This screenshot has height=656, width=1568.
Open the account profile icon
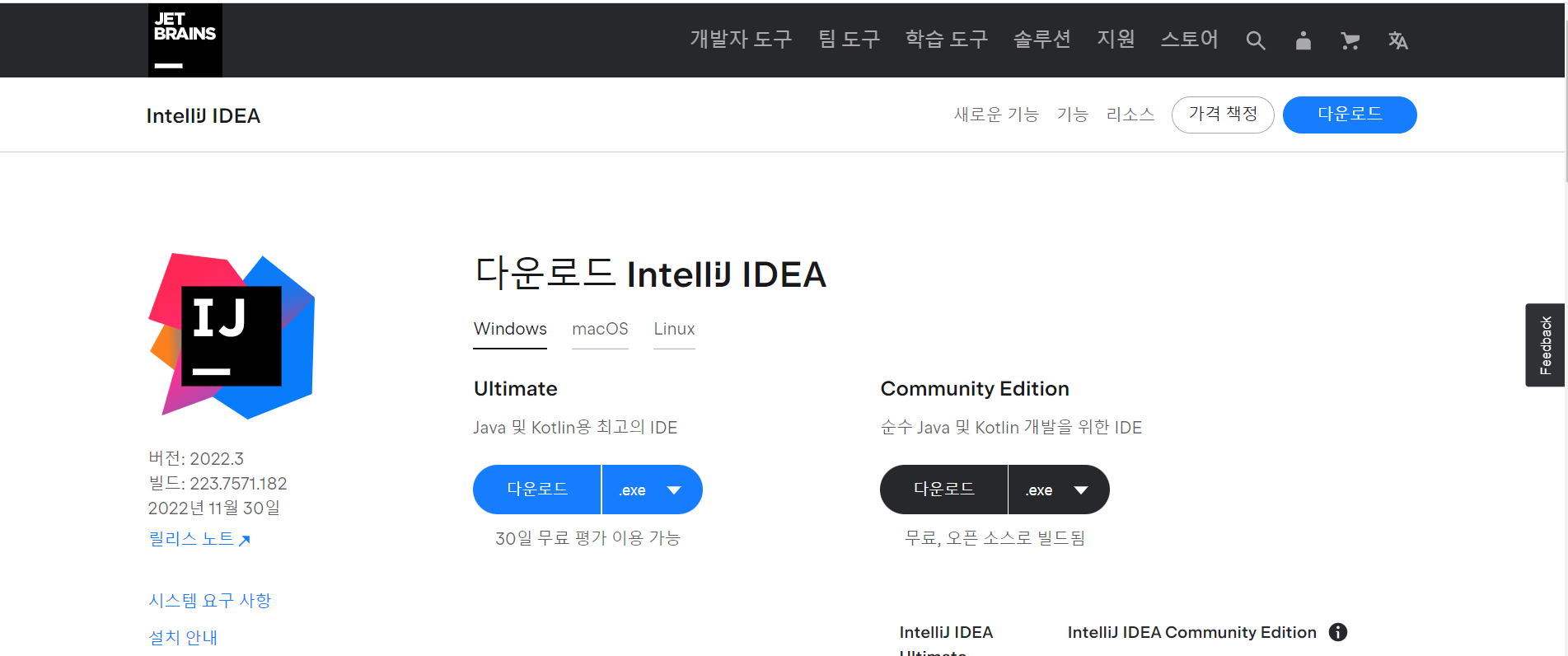(x=1303, y=40)
